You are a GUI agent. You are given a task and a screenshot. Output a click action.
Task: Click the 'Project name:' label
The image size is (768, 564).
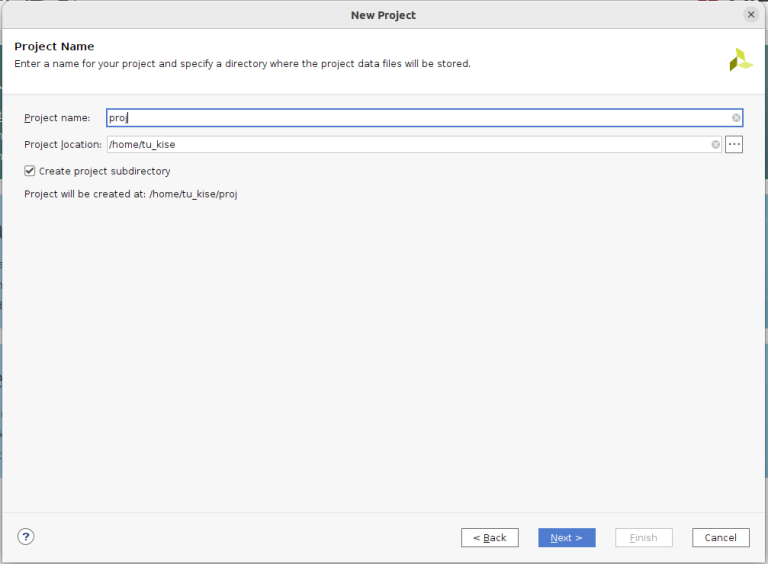coord(57,118)
